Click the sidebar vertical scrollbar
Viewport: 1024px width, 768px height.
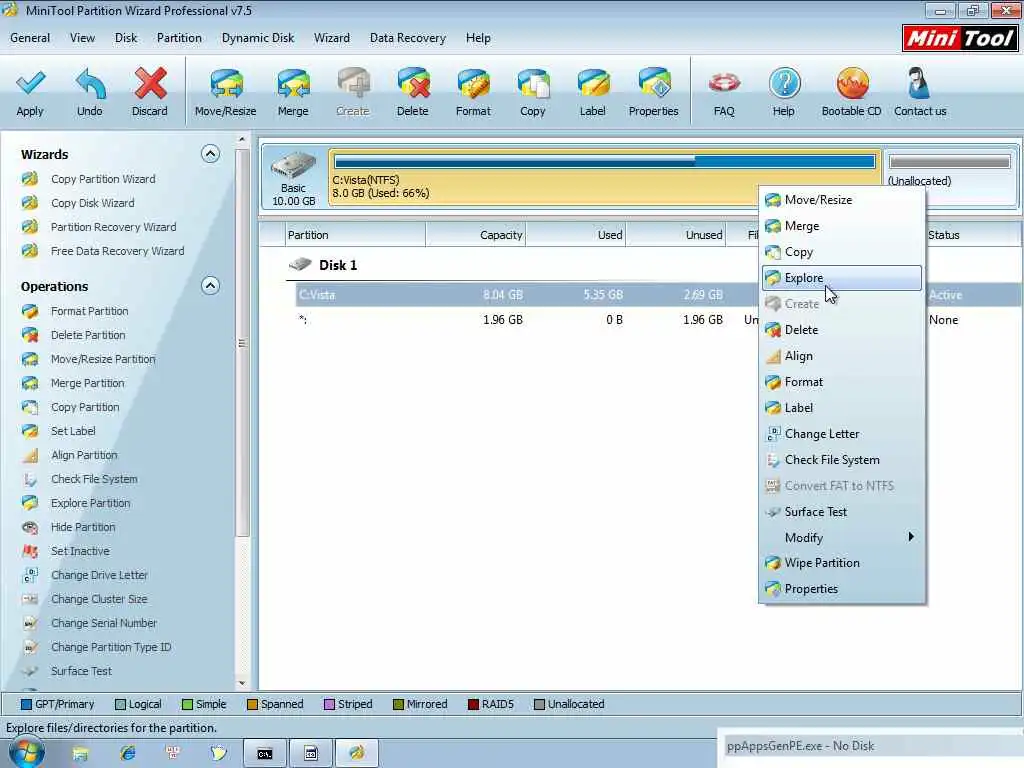click(x=242, y=343)
